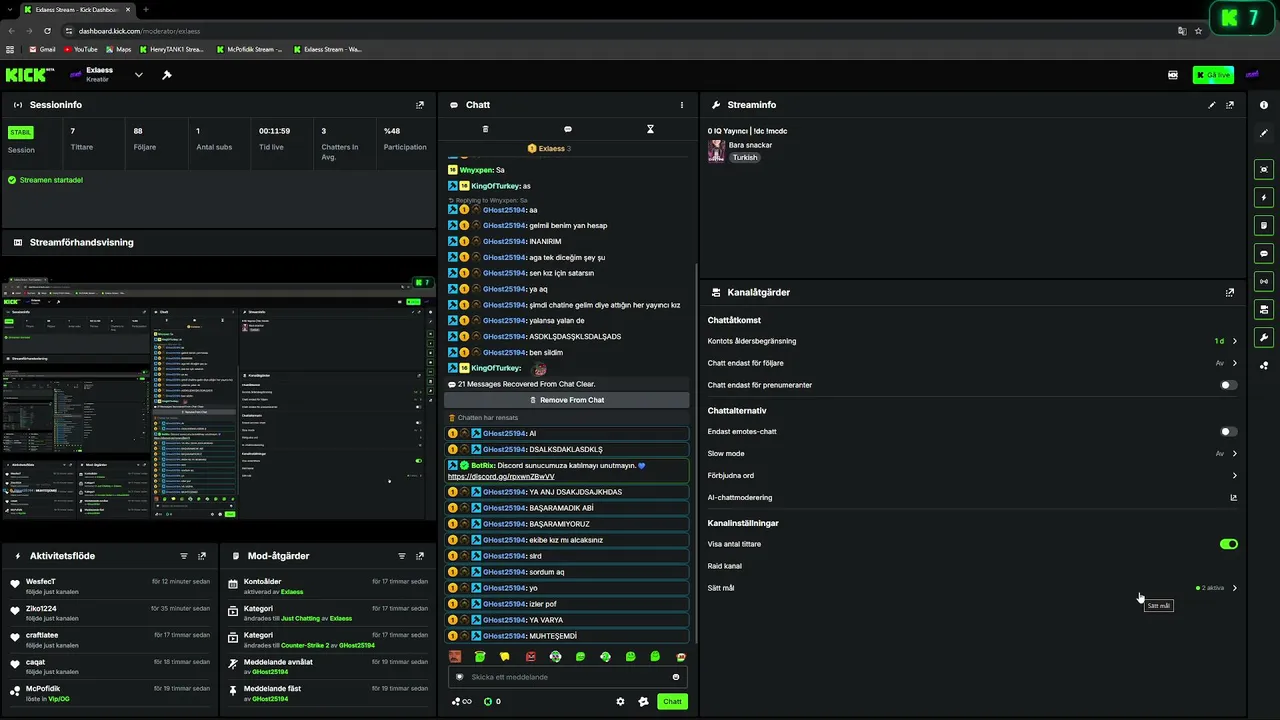This screenshot has width=1280, height=720.
Task: Click Raid kanal option
Action: click(x=725, y=566)
